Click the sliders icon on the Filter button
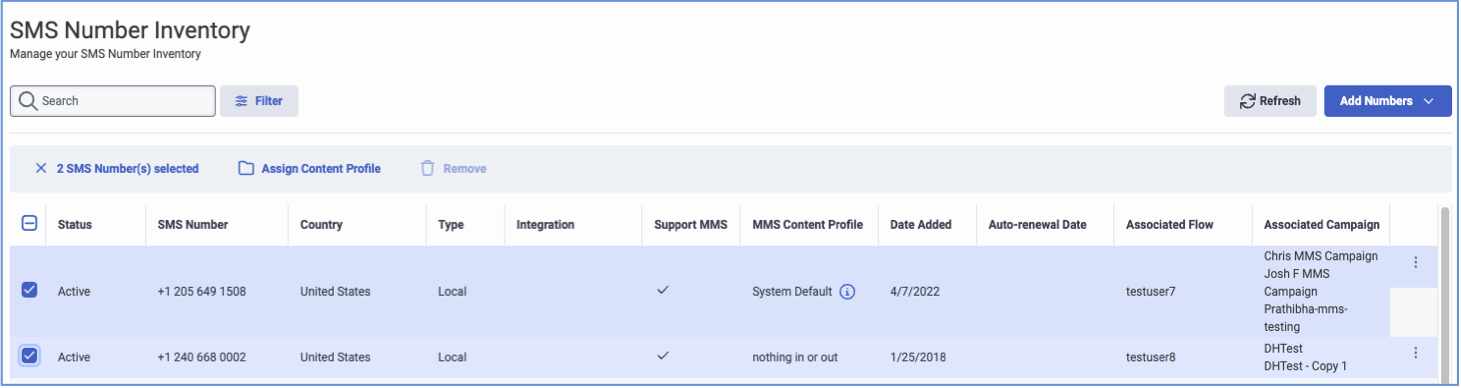This screenshot has width=1461, height=388. pyautogui.click(x=241, y=101)
